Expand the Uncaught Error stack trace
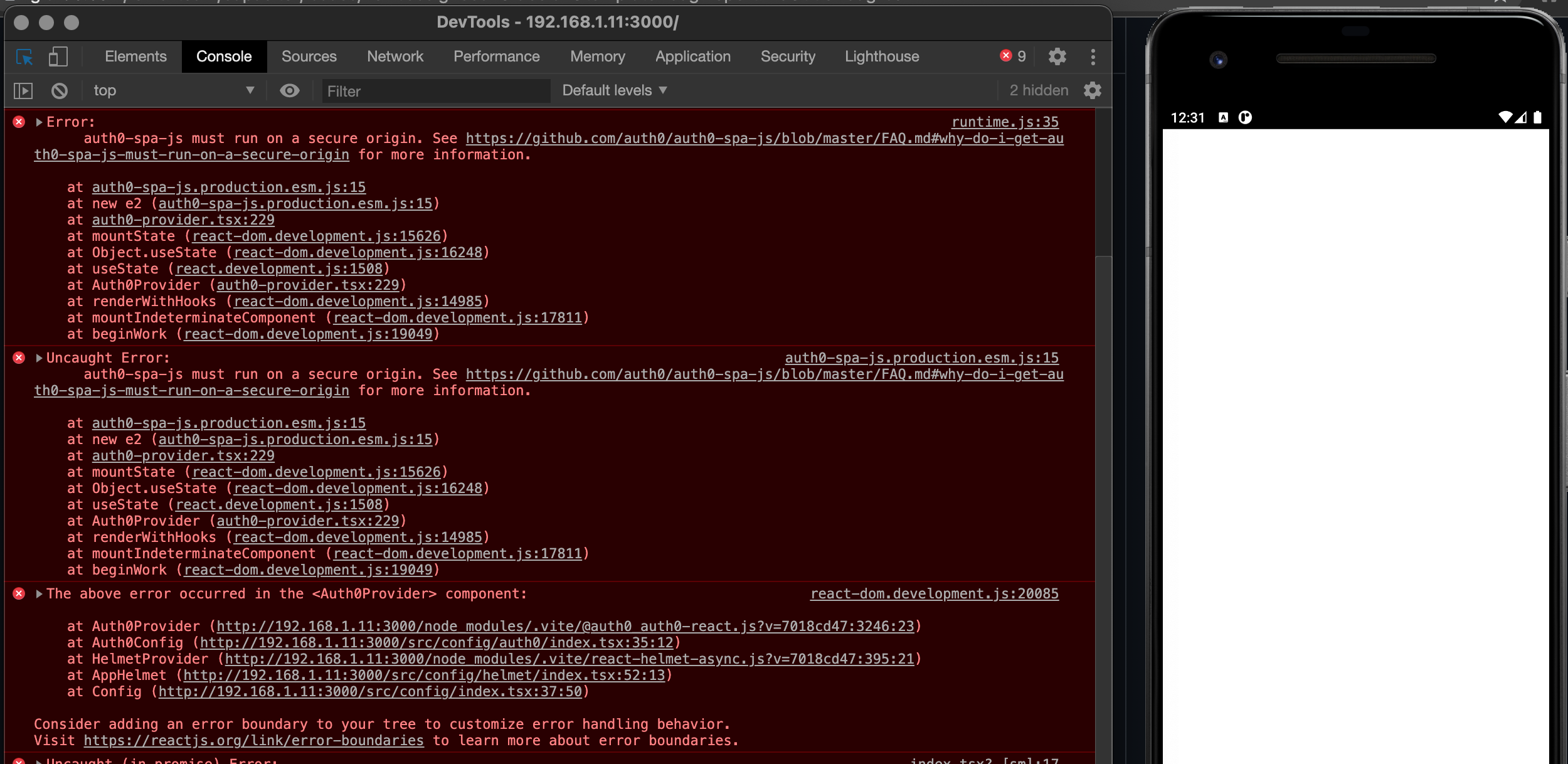Viewport: 1568px width, 764px height. coord(38,358)
